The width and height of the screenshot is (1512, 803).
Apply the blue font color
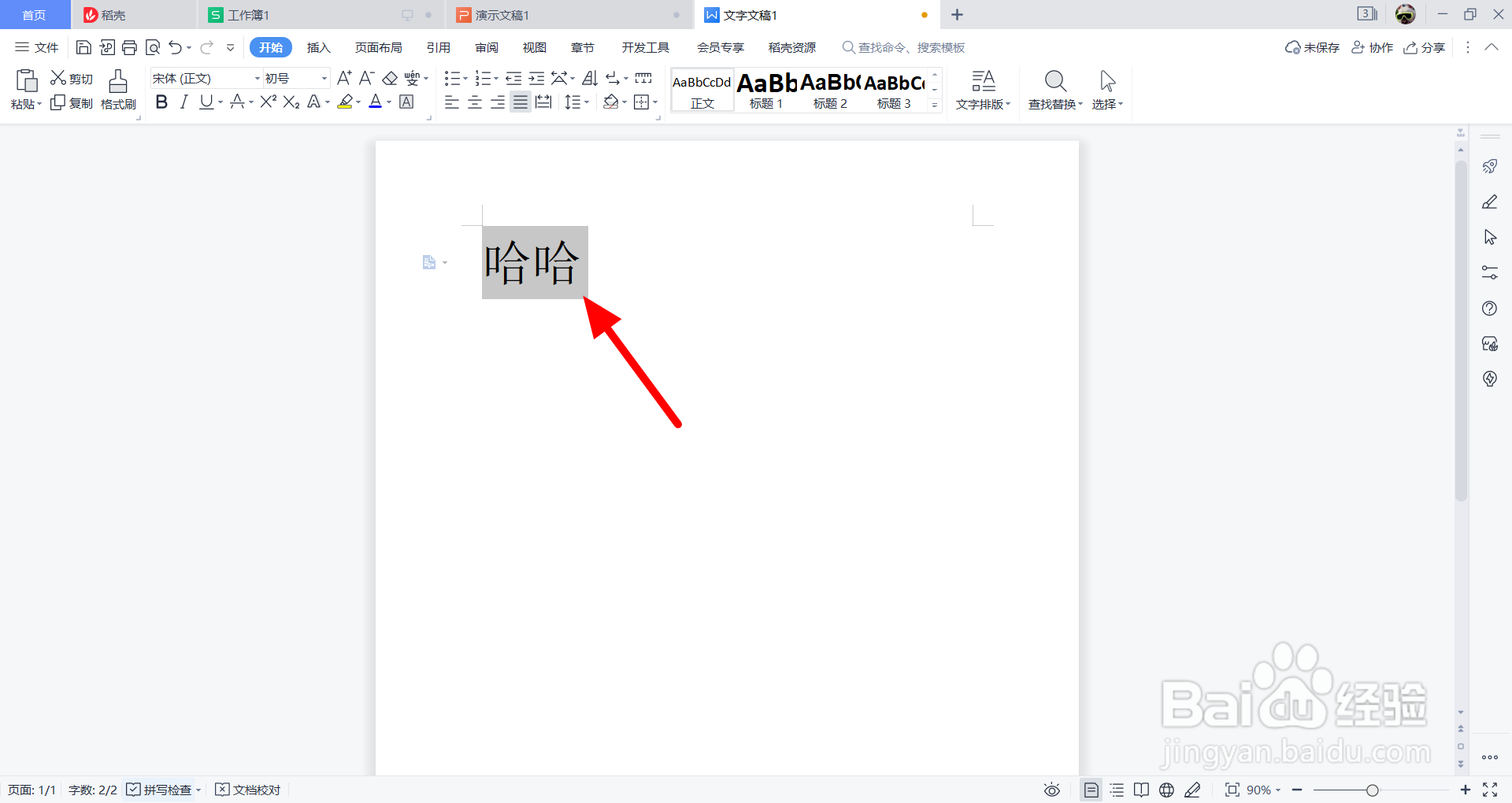pos(376,102)
